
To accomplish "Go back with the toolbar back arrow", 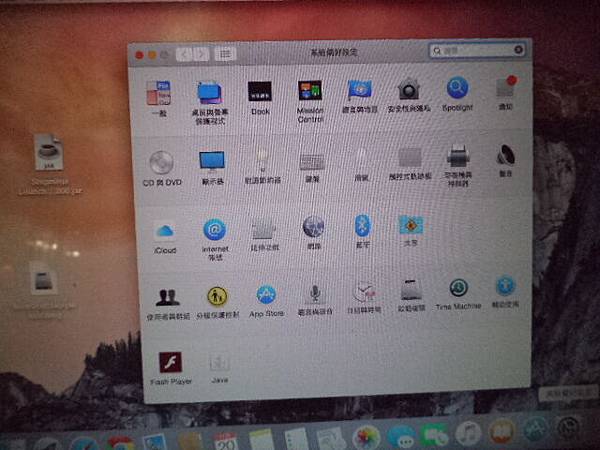I will pyautogui.click(x=184, y=55).
